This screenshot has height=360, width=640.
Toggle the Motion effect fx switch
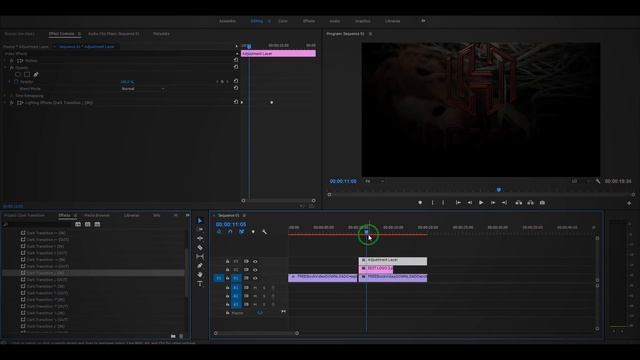click(x=11, y=61)
